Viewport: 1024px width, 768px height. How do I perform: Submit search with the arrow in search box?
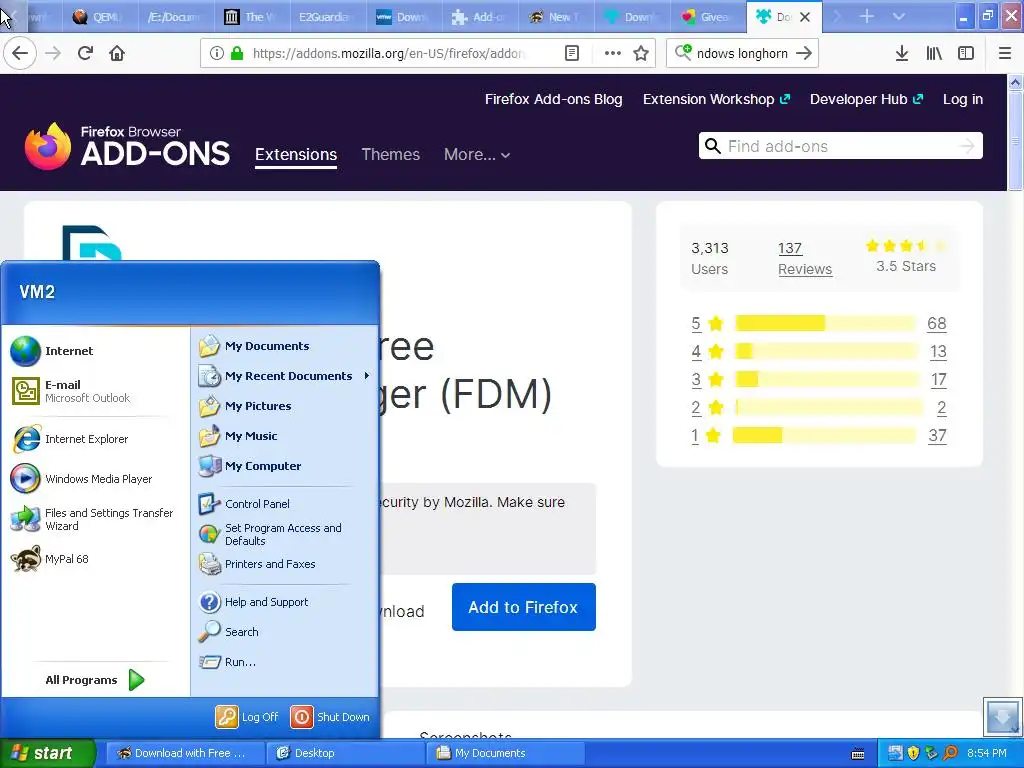pos(804,53)
